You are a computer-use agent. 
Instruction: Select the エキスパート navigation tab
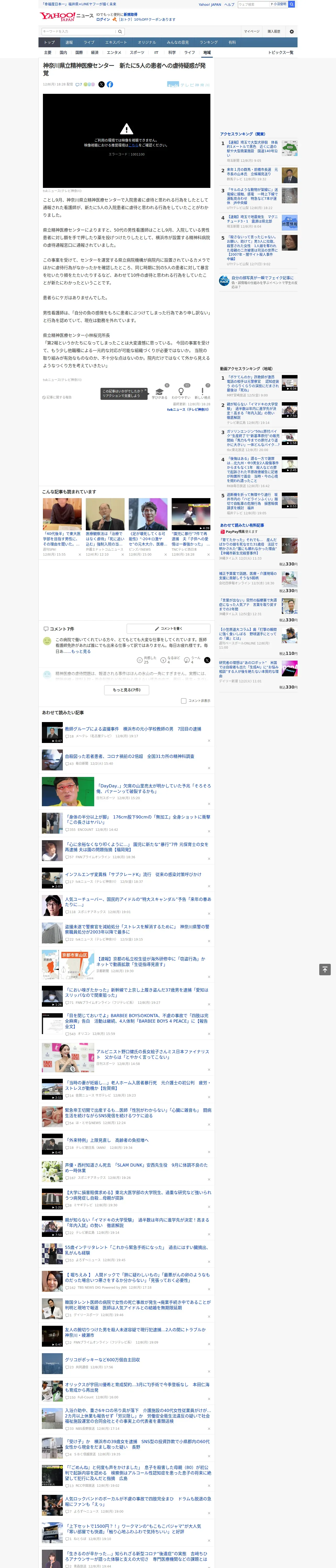click(116, 43)
